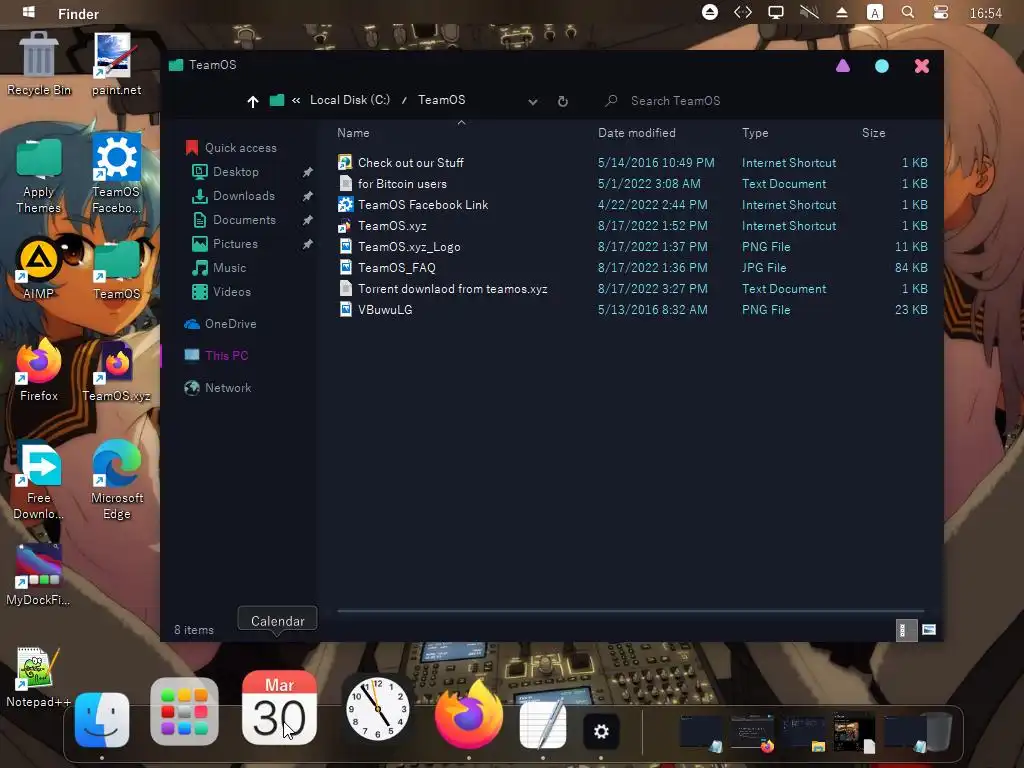
Task: Click input language A indicator
Action: 874,12
